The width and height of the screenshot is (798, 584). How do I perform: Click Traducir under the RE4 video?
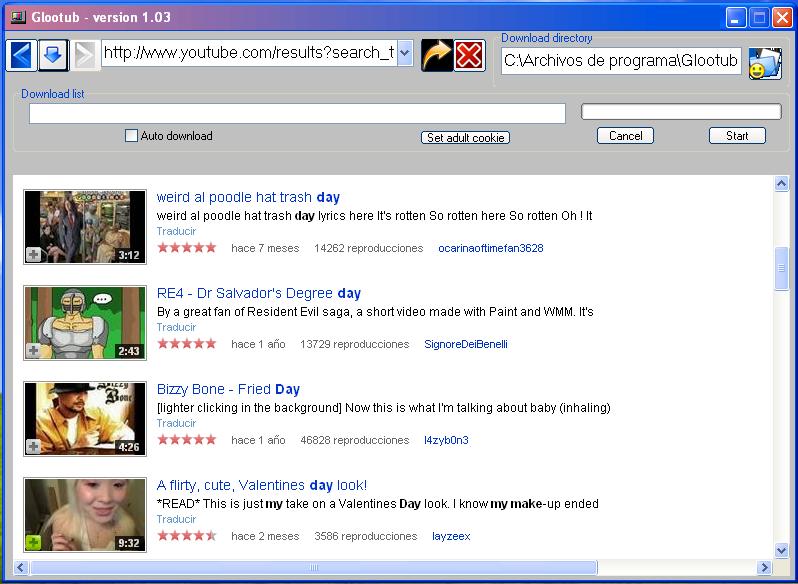(x=176, y=327)
